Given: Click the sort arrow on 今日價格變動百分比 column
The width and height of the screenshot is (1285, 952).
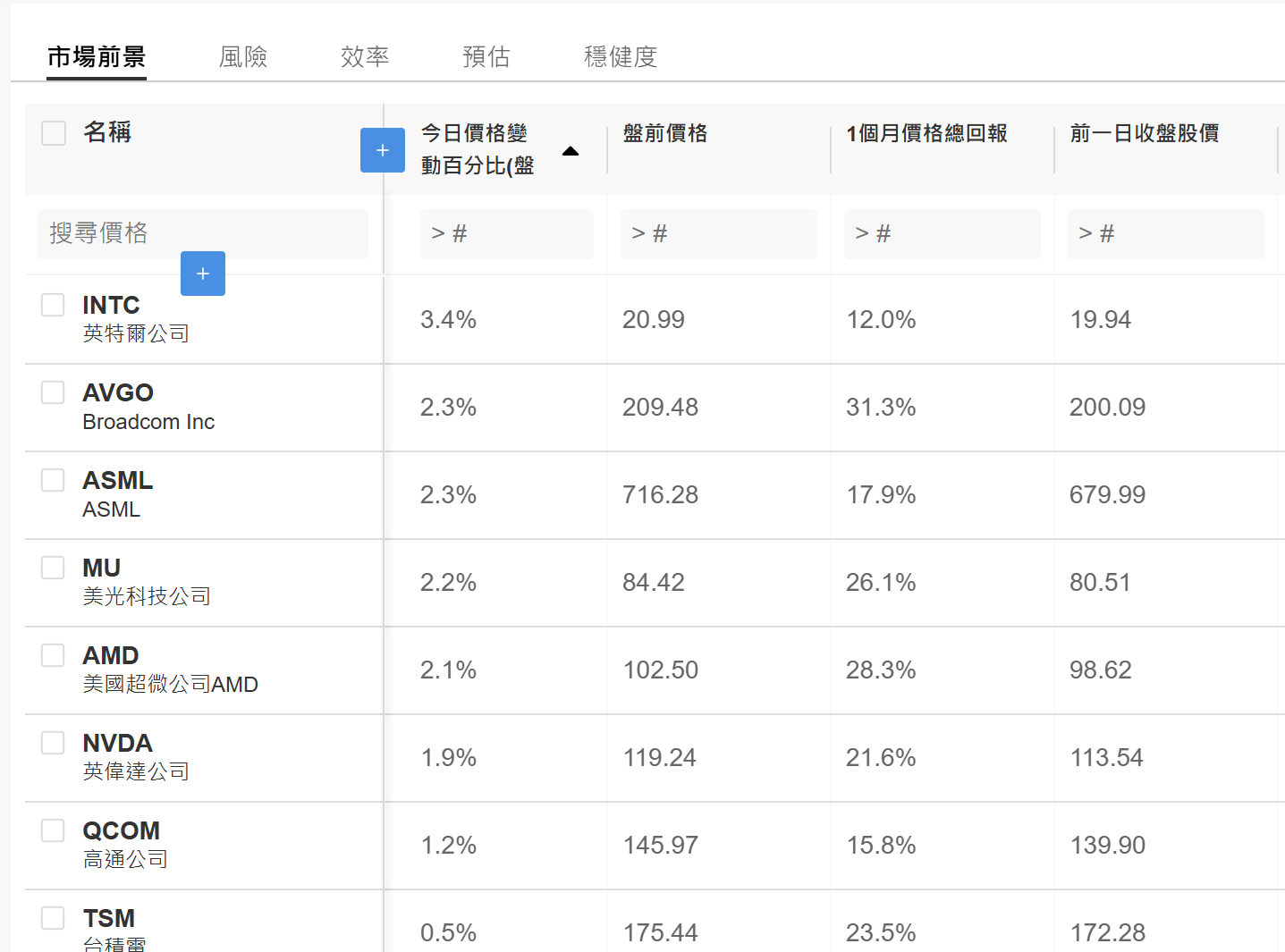Looking at the screenshot, I should click(x=571, y=151).
